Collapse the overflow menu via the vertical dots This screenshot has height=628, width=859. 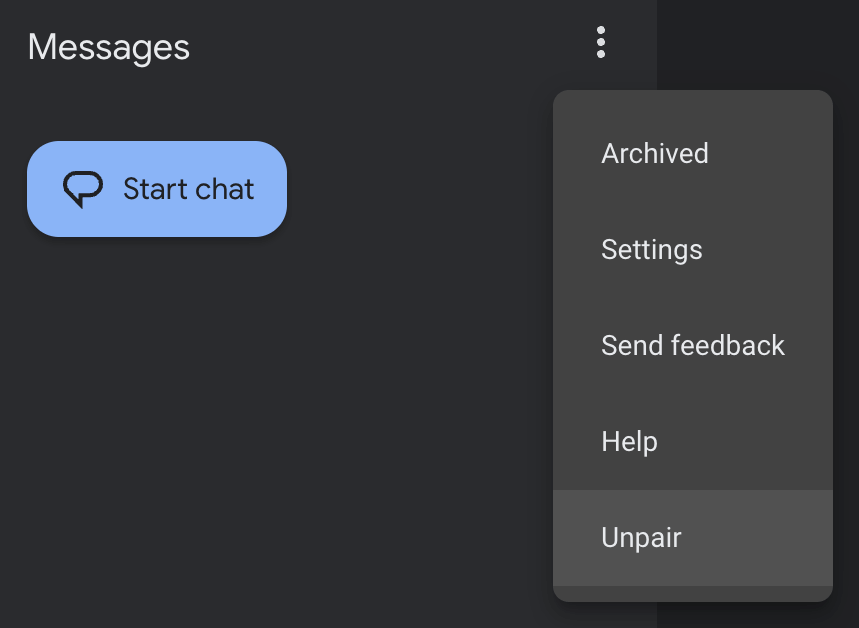click(x=600, y=43)
